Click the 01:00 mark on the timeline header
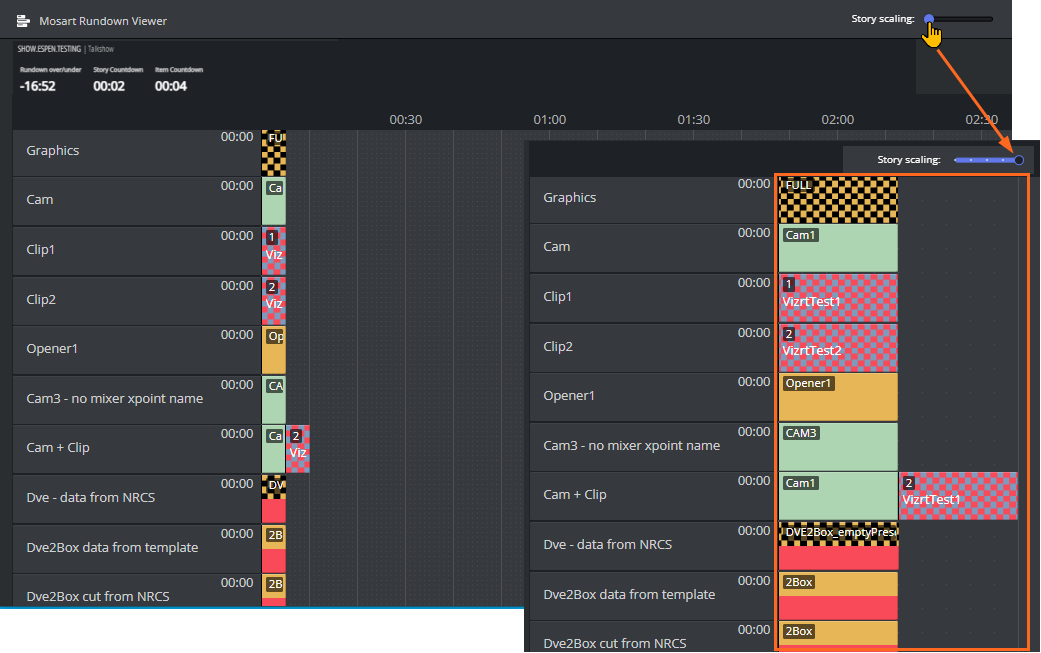 coord(549,119)
